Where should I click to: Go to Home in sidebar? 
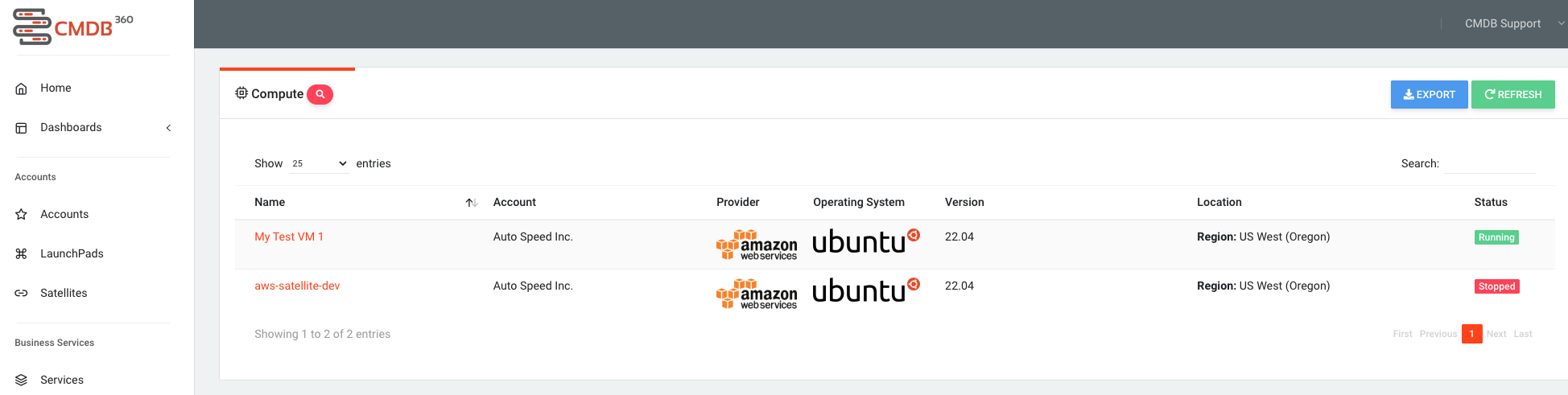pos(56,88)
